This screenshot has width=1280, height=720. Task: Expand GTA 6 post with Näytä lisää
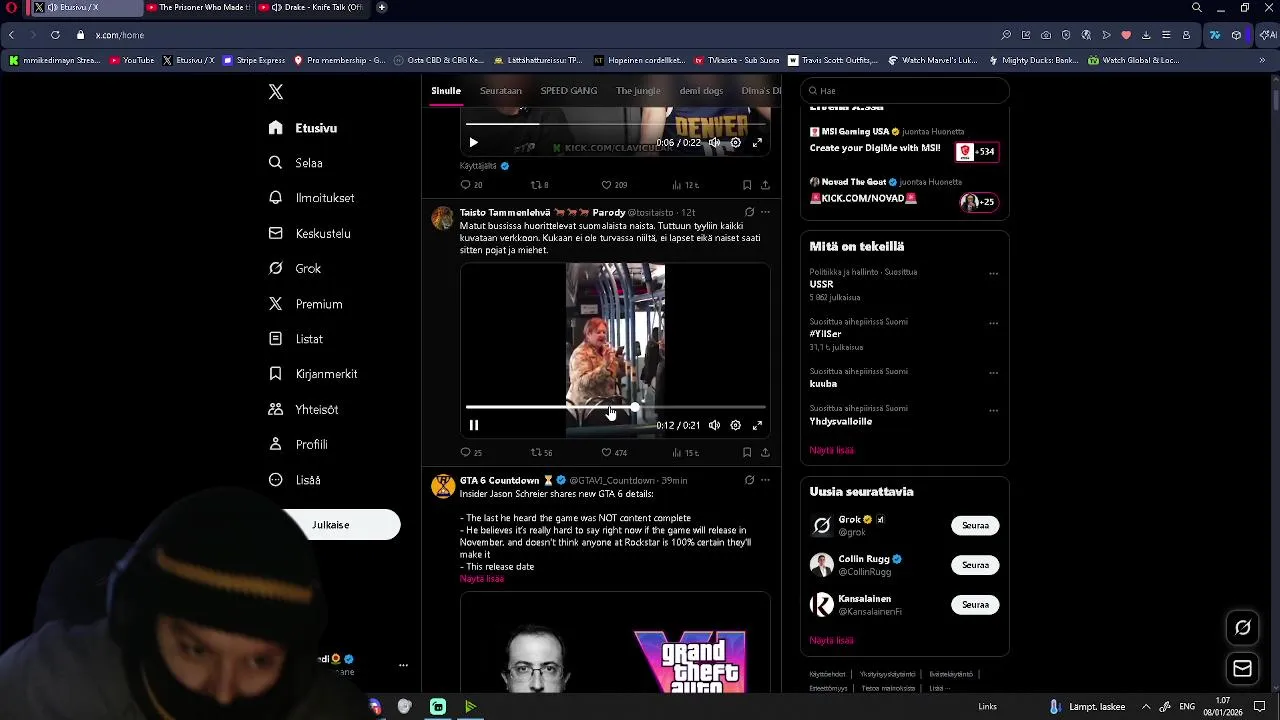482,579
